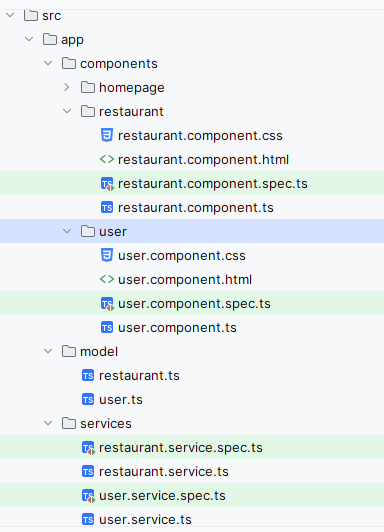Viewport: 384px width, 532px height.
Task: Click the test TS icon of restaurant.component.spec.ts
Action: point(107,184)
